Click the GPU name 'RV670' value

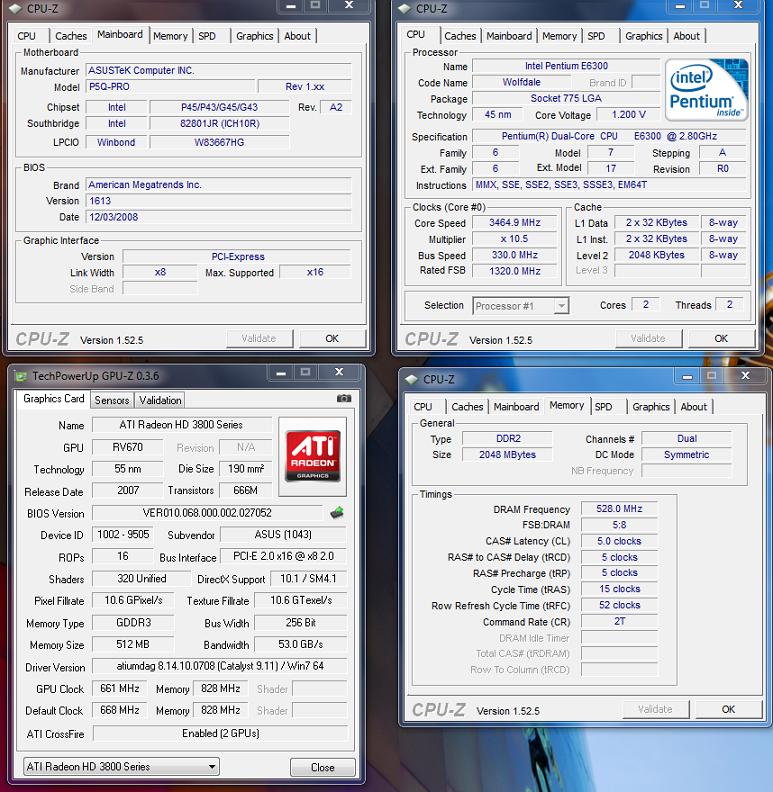pyautogui.click(x=127, y=447)
